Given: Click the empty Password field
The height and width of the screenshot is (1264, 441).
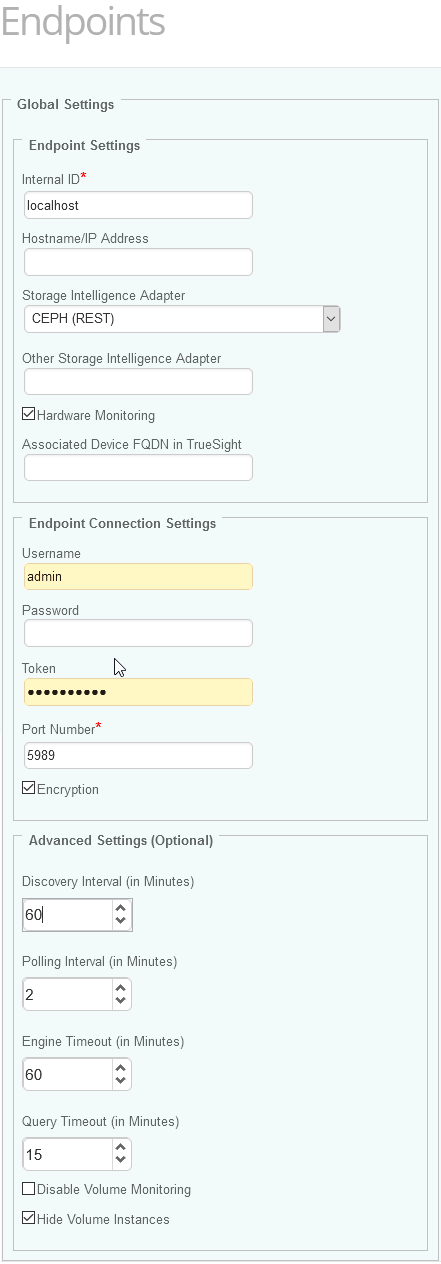Looking at the screenshot, I should coord(138,633).
